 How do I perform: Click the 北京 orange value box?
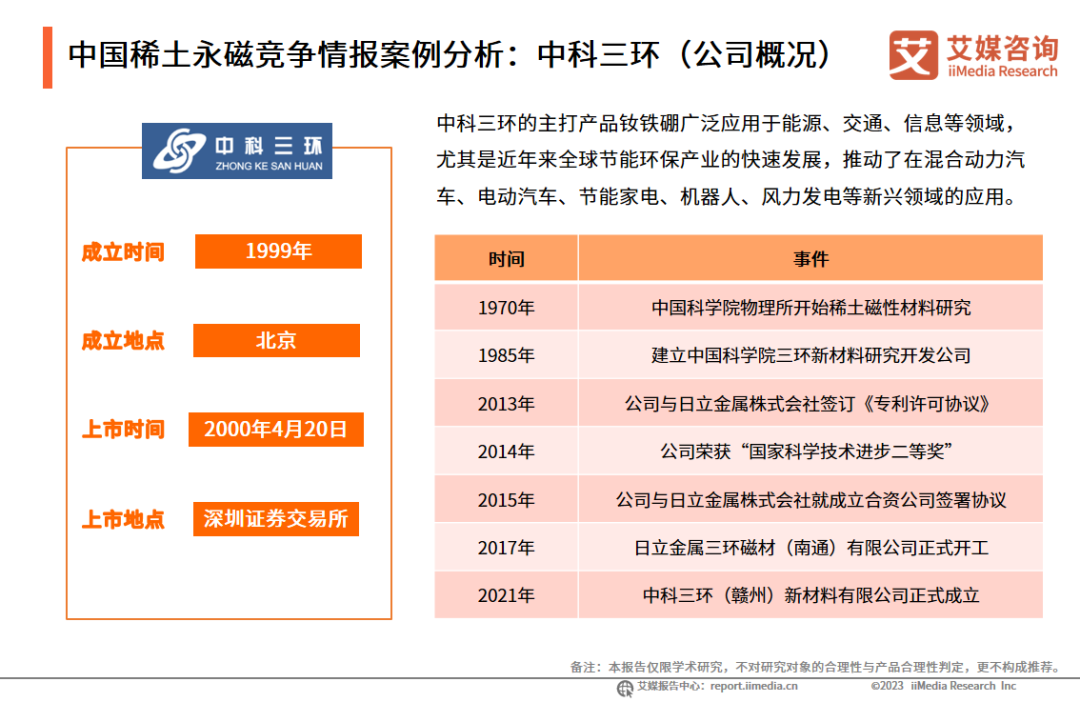(x=276, y=340)
